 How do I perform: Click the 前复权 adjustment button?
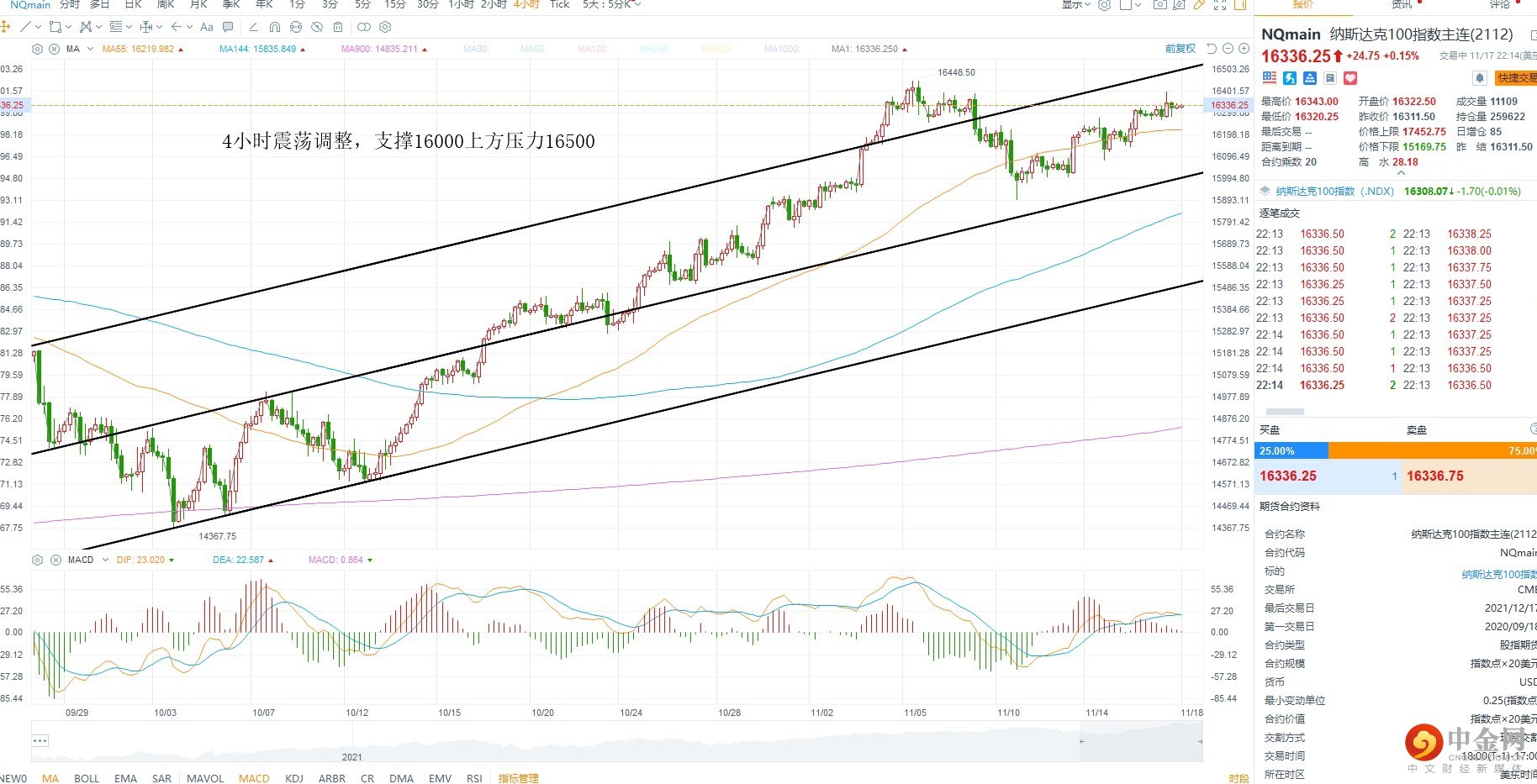1180,49
